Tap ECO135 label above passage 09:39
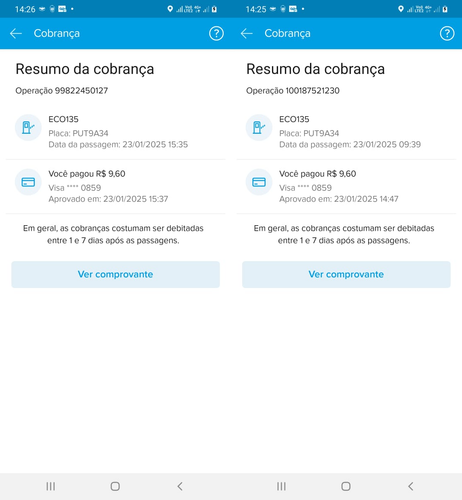The height and width of the screenshot is (500, 462). pyautogui.click(x=294, y=119)
